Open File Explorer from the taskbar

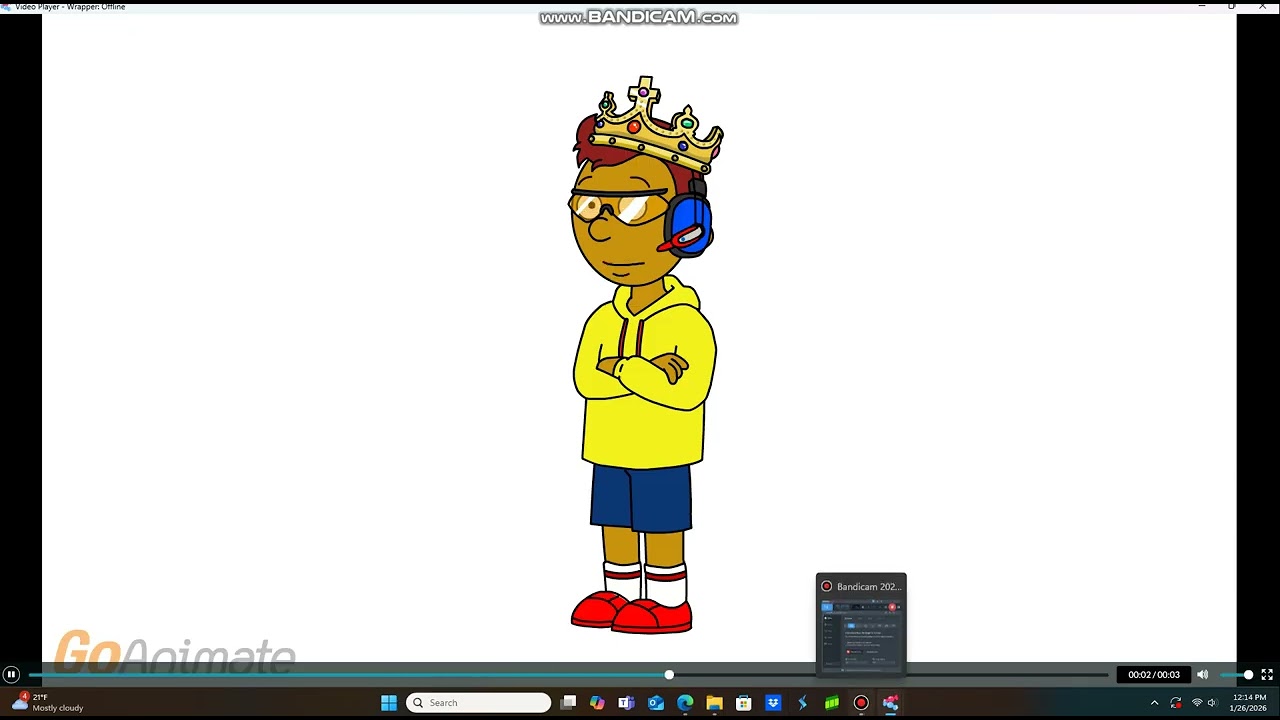(714, 703)
